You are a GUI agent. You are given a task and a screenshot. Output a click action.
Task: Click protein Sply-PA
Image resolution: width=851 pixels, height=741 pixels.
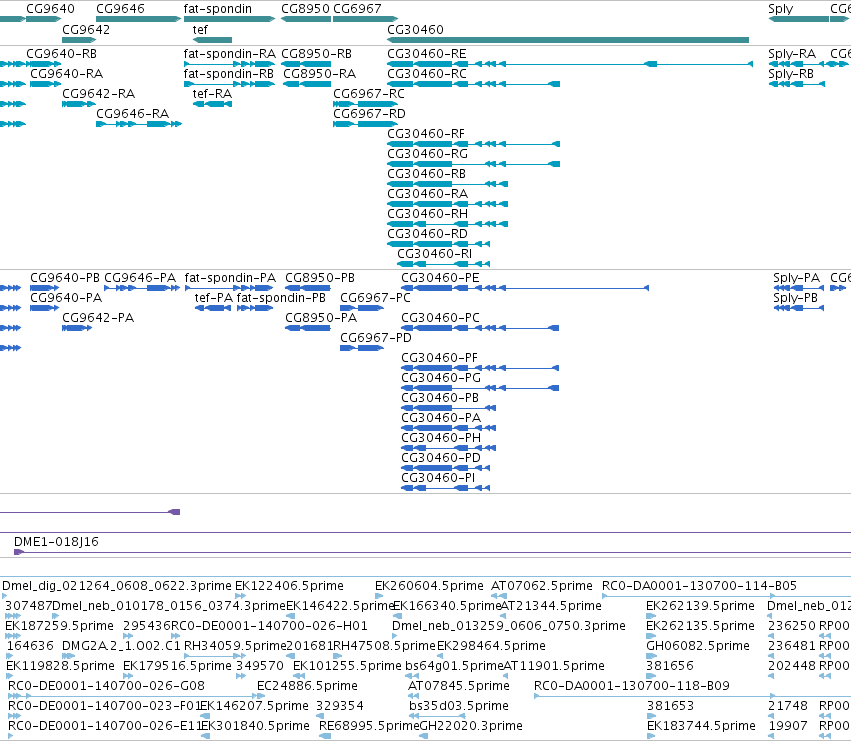pyautogui.click(x=796, y=278)
